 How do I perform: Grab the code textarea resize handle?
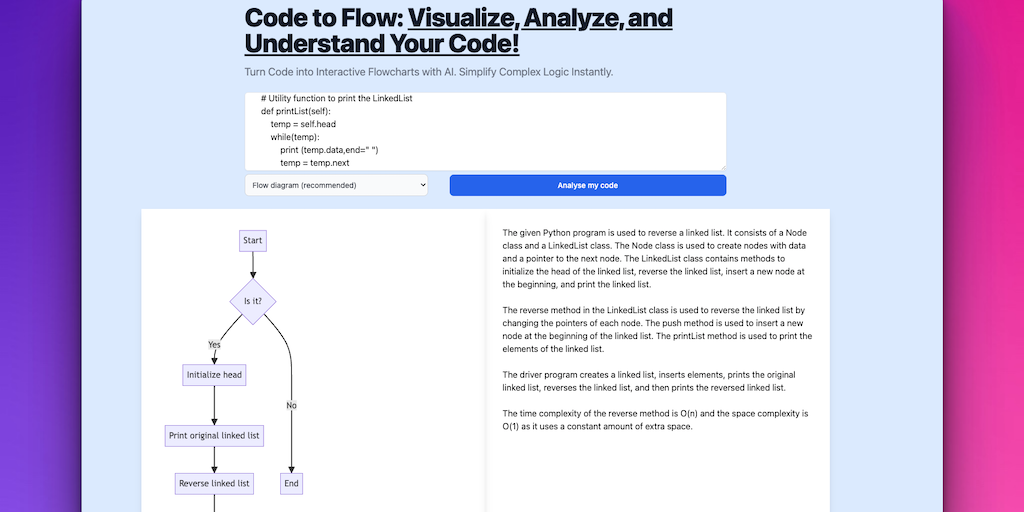(721, 165)
